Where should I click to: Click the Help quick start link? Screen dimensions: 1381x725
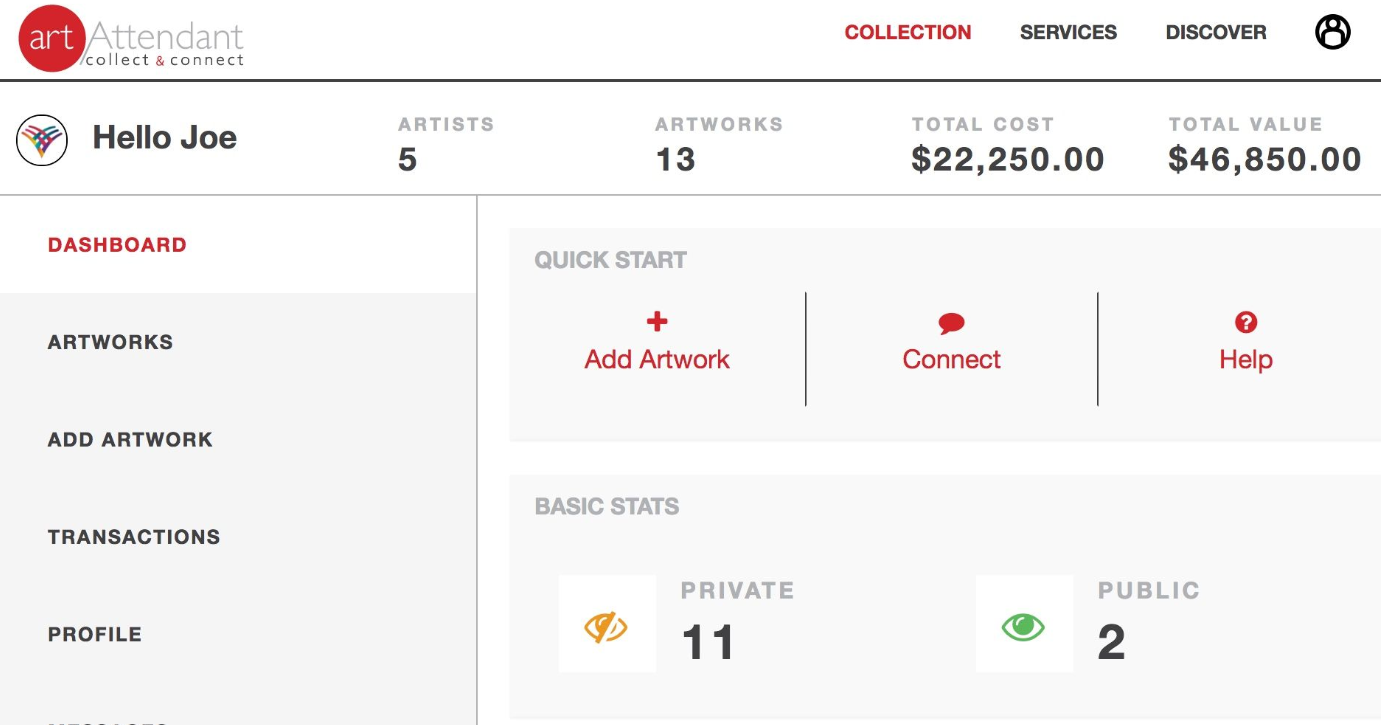pos(1245,360)
